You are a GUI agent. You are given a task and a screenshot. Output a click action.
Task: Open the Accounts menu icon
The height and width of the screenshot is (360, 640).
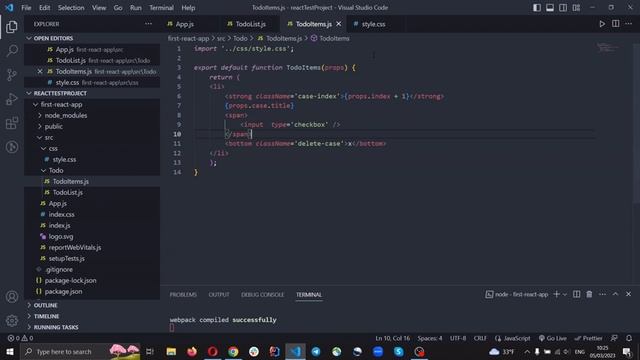[12, 297]
